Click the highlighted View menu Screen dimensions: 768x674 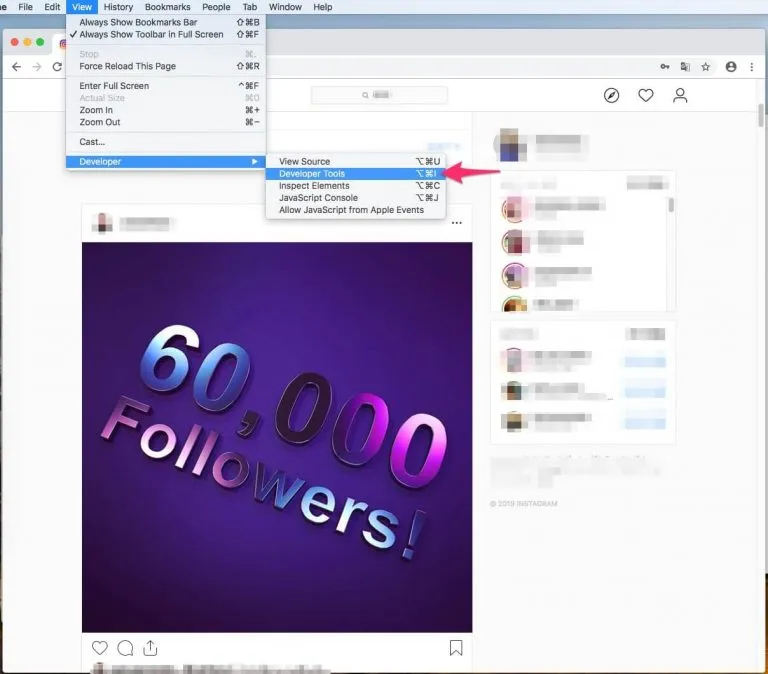pos(82,7)
